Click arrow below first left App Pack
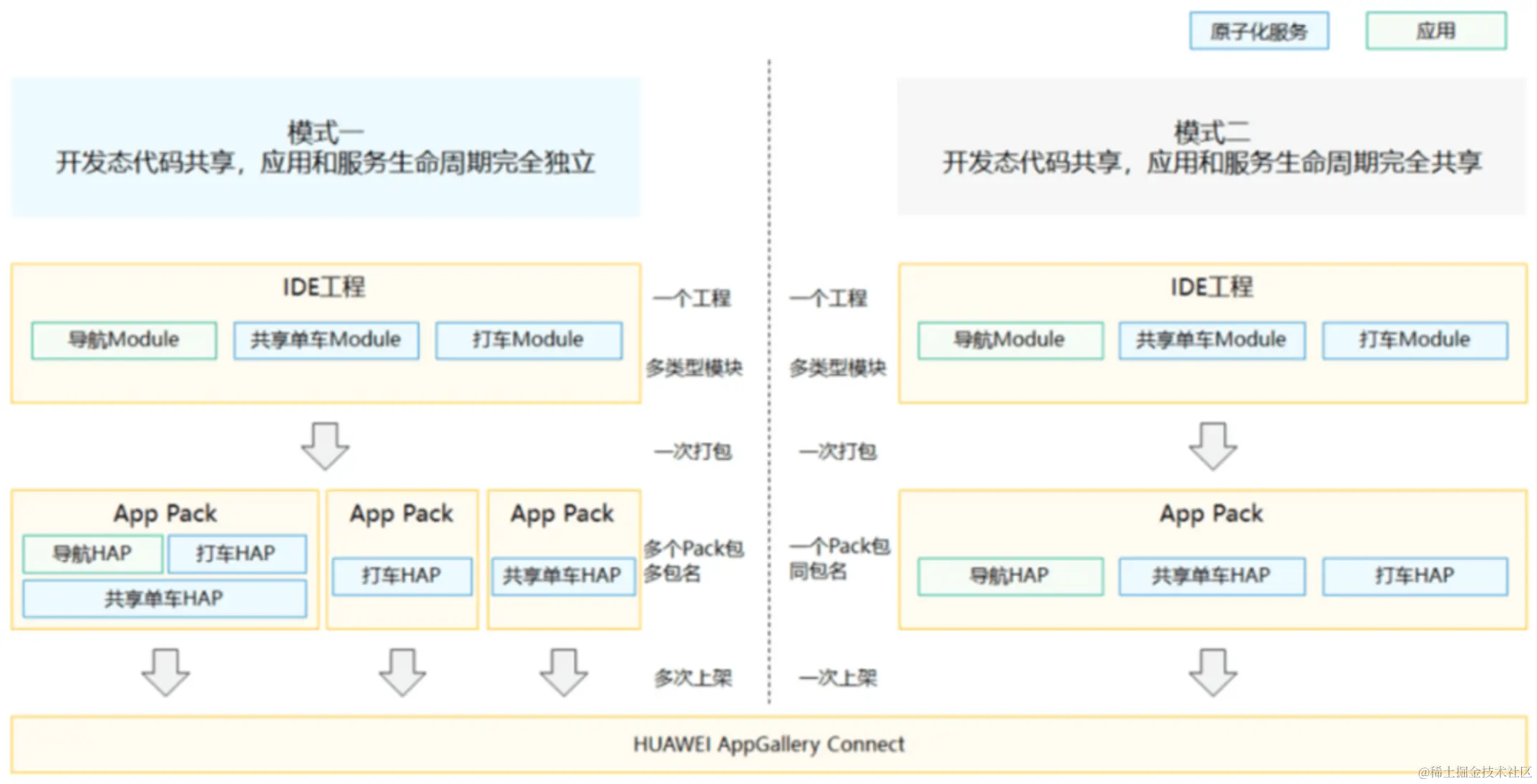1537x784 pixels. [x=165, y=672]
